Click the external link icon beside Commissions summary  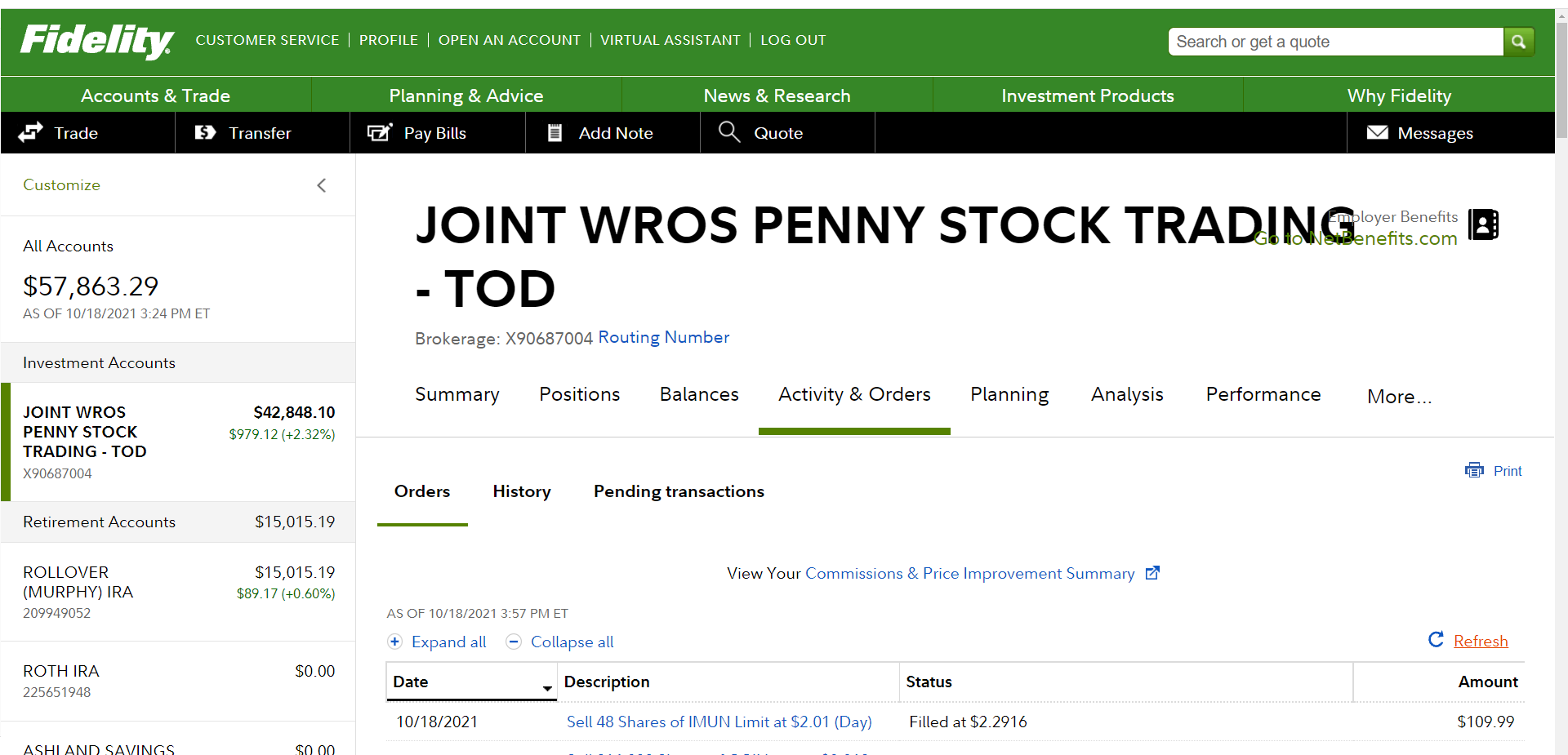[x=1152, y=573]
